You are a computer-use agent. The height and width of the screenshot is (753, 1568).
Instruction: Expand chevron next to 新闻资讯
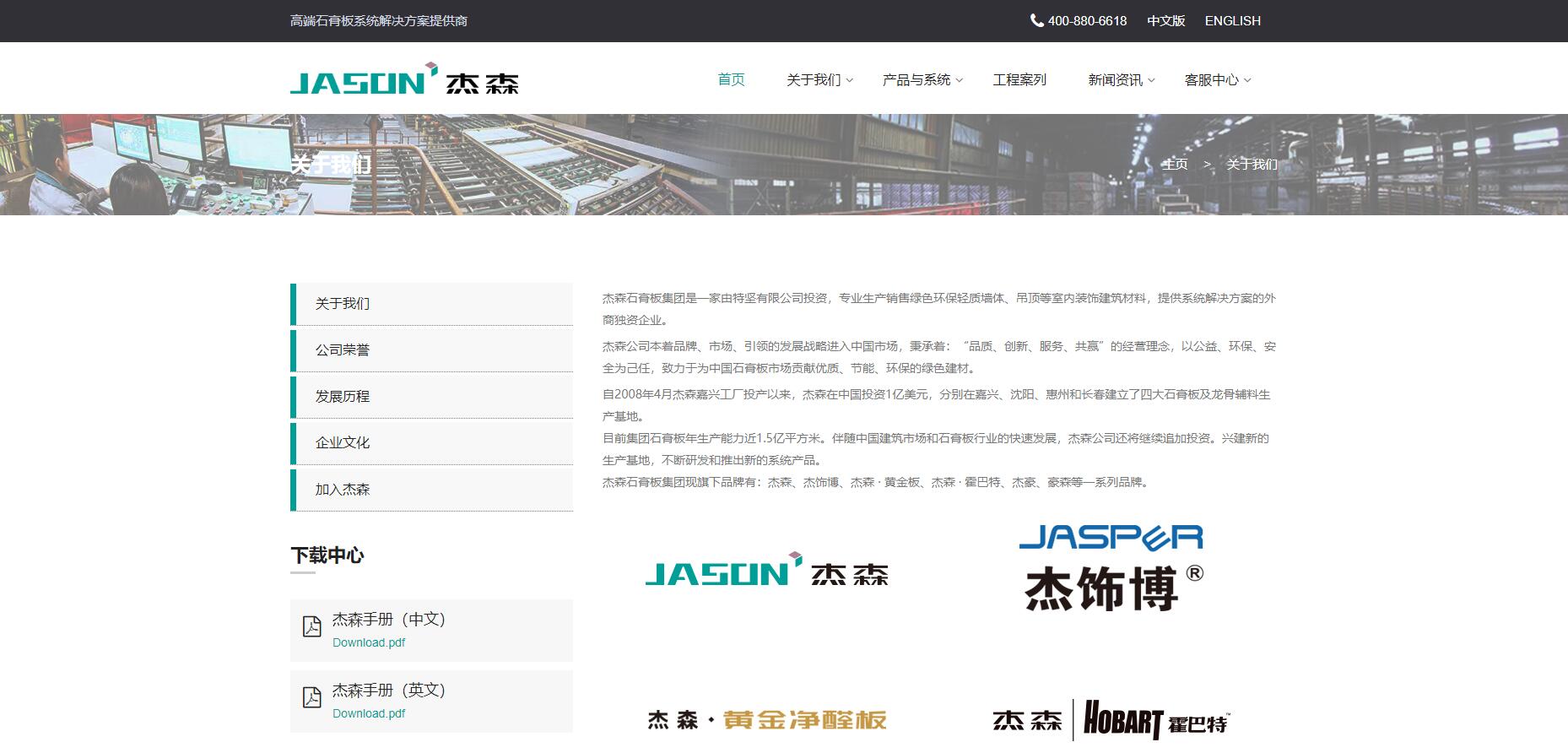(1151, 80)
